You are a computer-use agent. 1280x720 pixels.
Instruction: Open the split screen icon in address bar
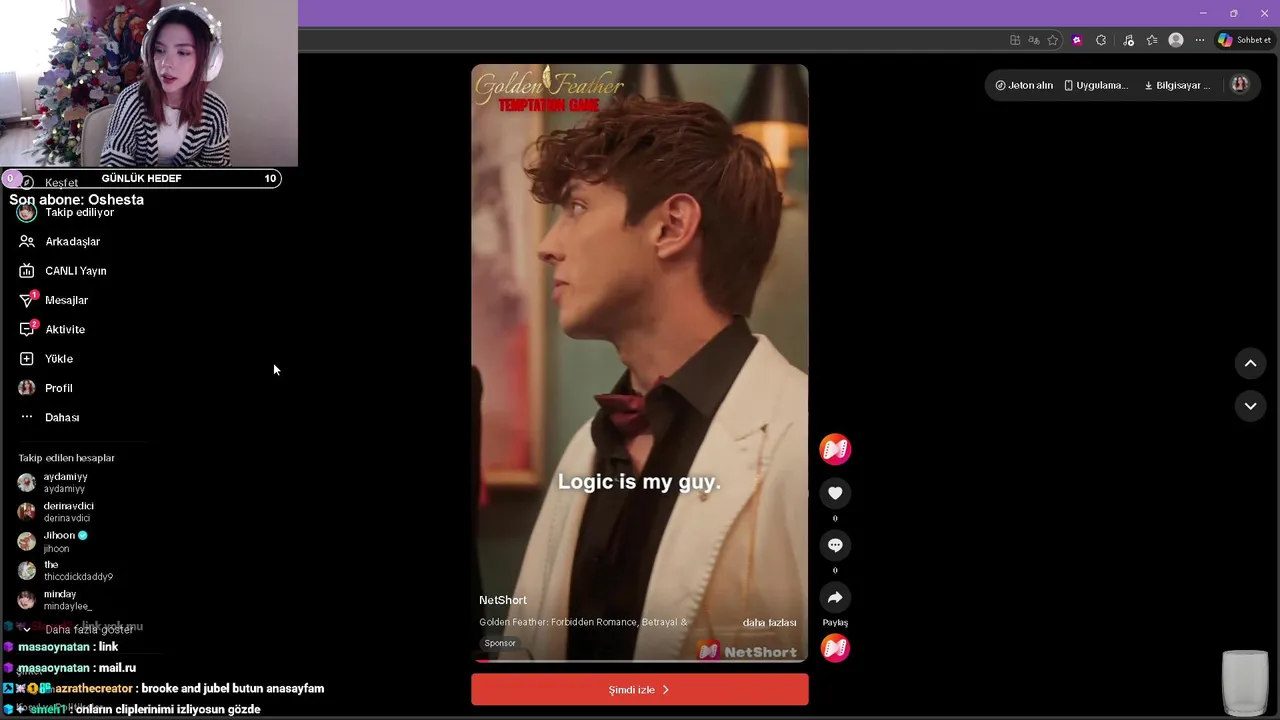pos(1015,40)
